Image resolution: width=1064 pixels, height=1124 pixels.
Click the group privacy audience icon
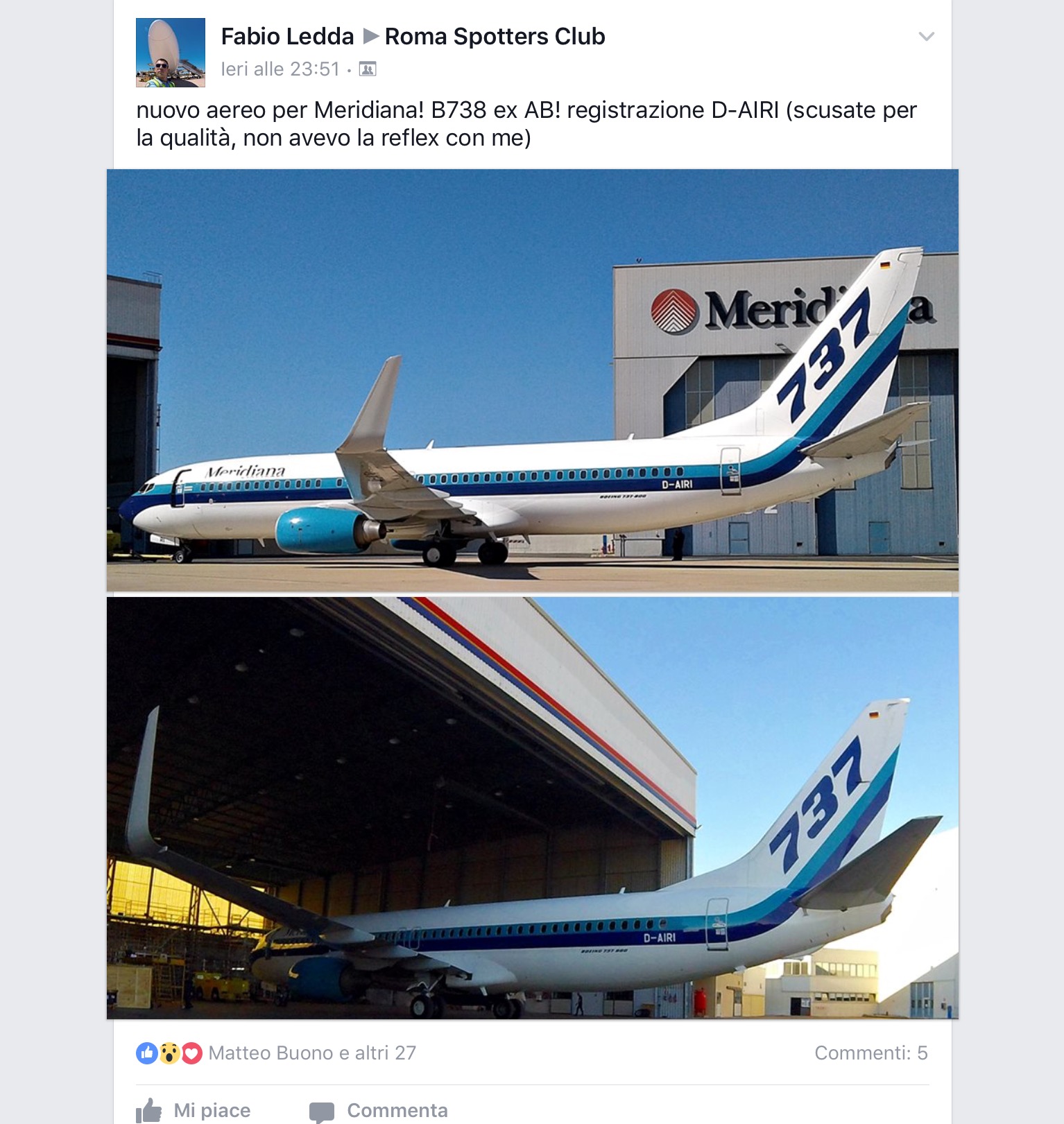pyautogui.click(x=368, y=69)
